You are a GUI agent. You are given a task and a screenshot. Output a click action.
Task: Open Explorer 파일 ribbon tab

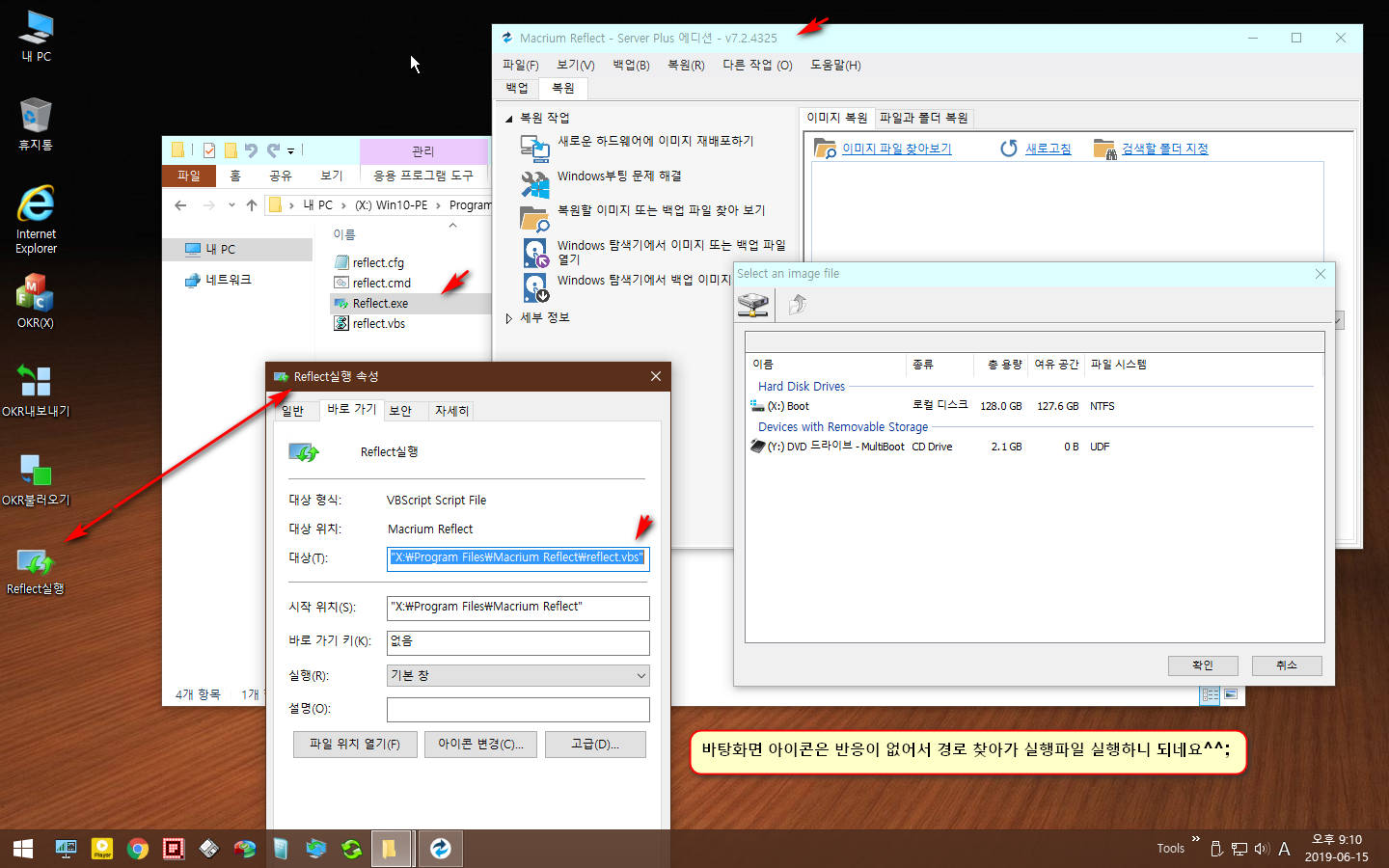tap(189, 176)
